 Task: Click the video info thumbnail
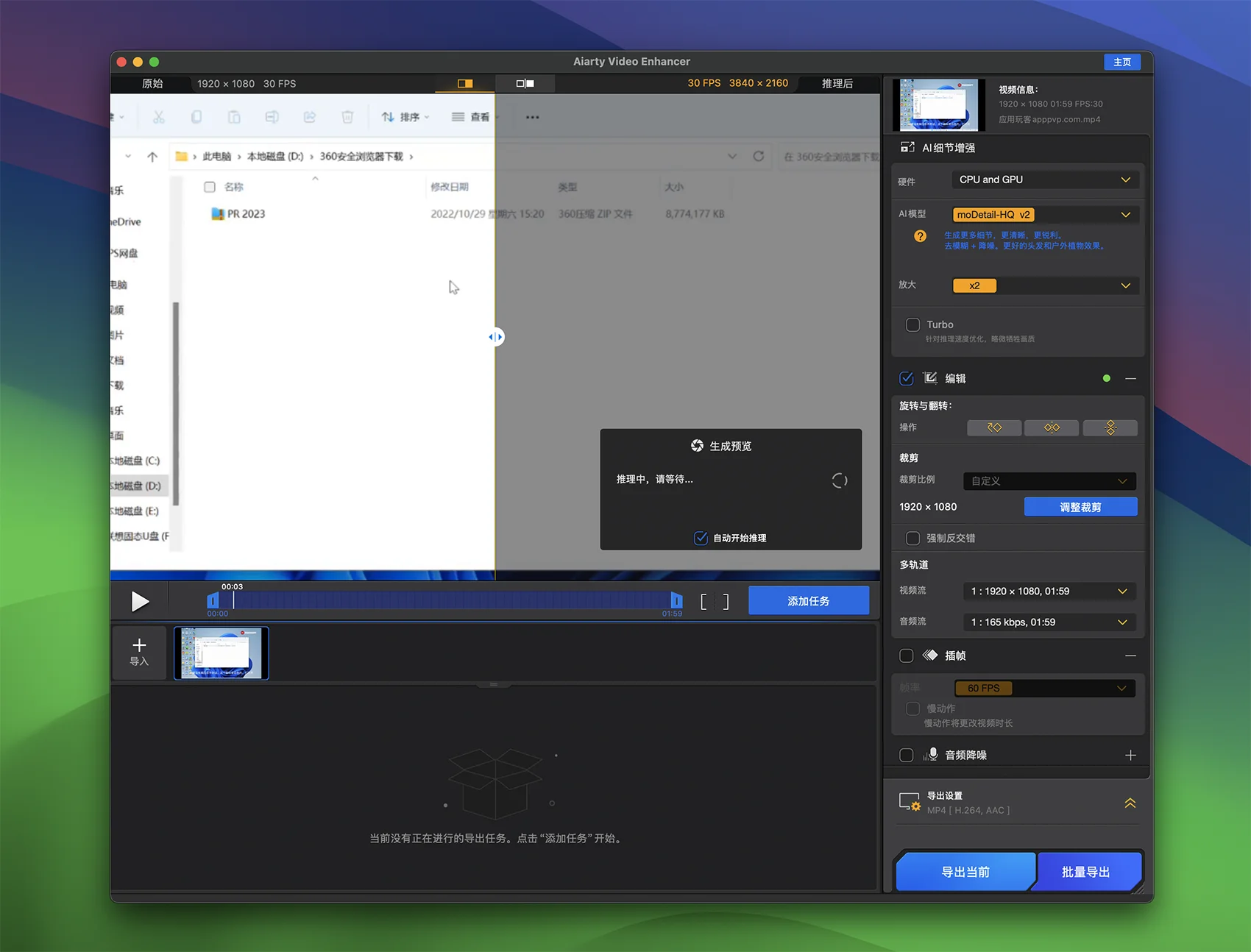[x=939, y=104]
